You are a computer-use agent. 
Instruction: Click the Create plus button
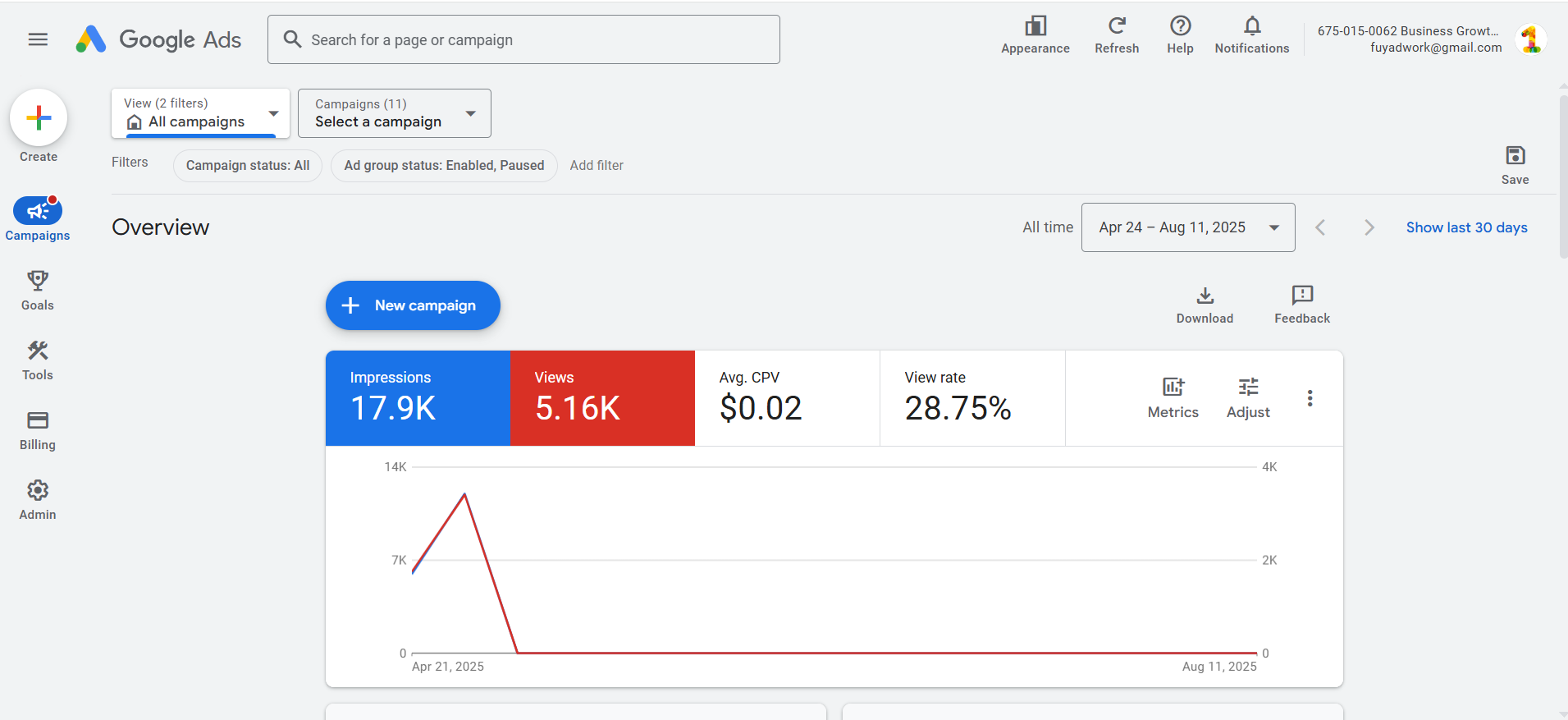39,118
